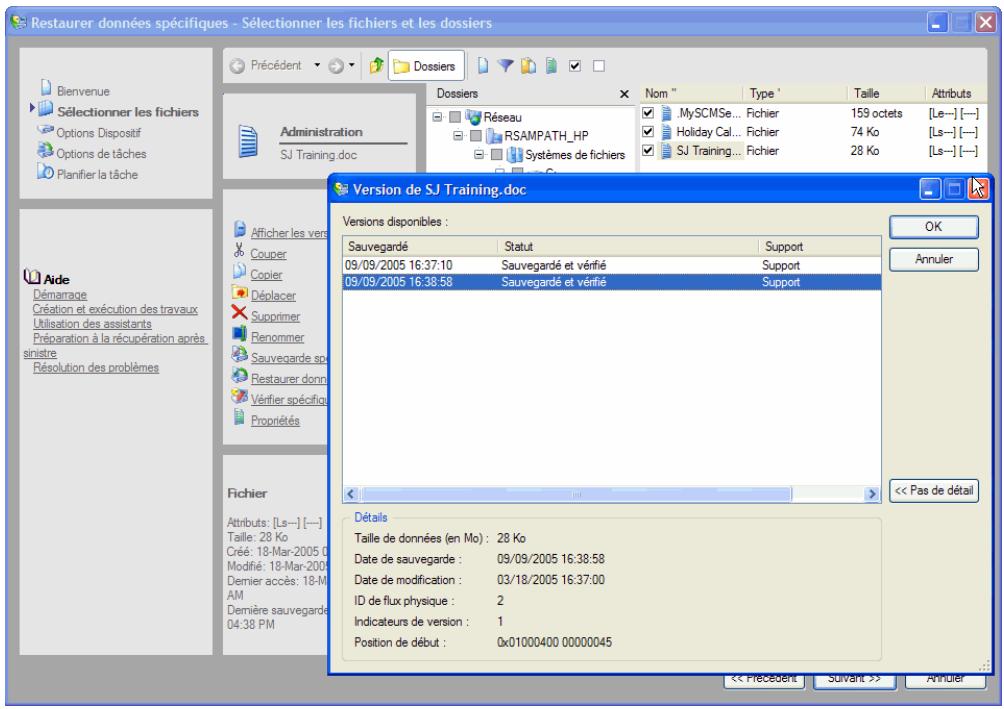
Task: Sort versions by Sauvegardé column
Action: tap(420, 247)
